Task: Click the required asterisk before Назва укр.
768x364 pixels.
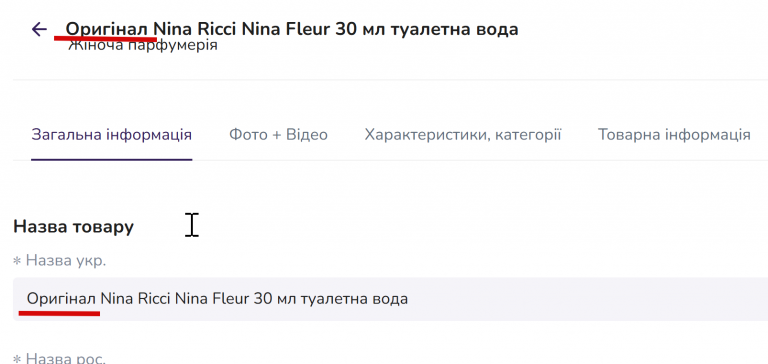Action: point(17,262)
